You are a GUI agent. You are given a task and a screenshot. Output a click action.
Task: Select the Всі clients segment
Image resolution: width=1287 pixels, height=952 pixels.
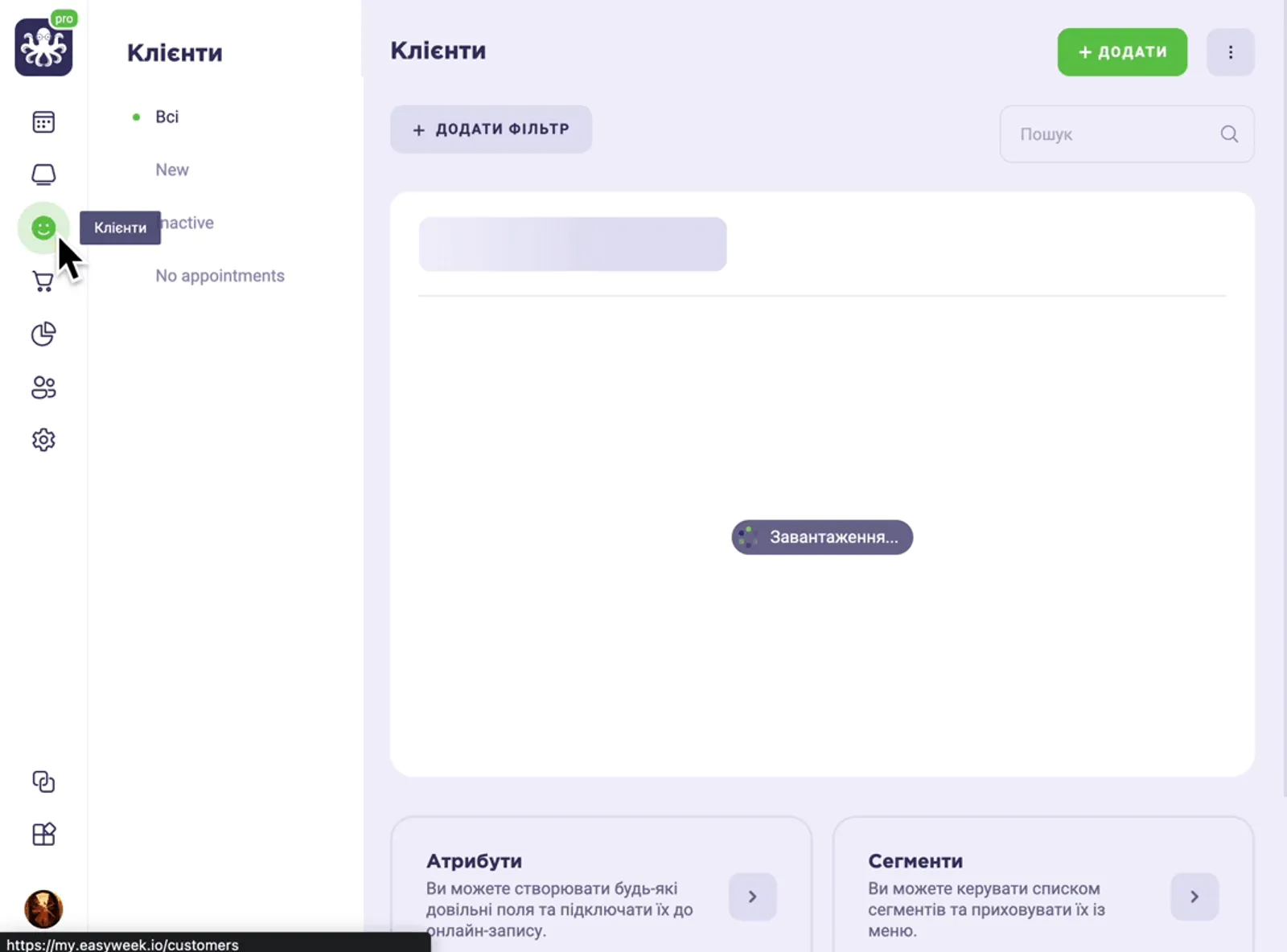(x=167, y=117)
